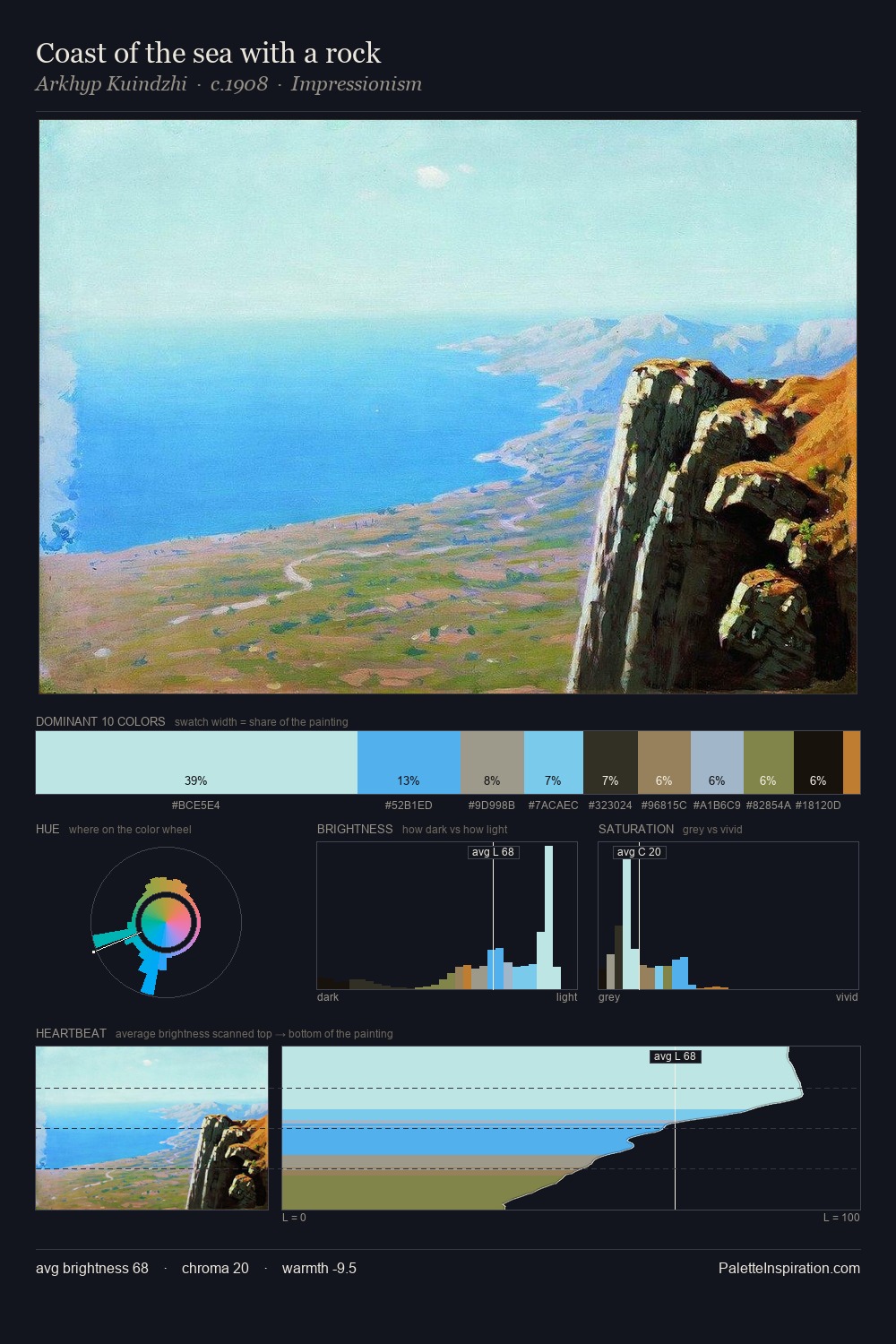
Task: Click the "#BCE5E4" hex code text
Action: click(x=196, y=806)
